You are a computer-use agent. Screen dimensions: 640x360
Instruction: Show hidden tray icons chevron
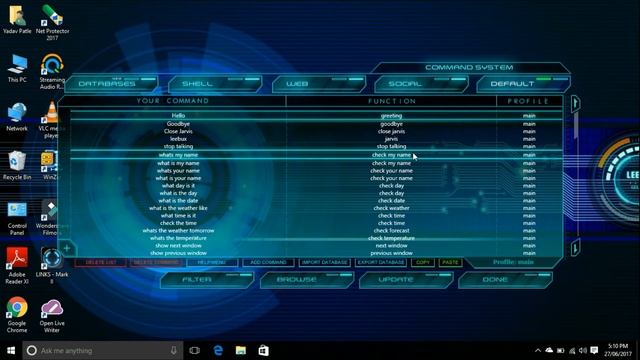(x=538, y=350)
